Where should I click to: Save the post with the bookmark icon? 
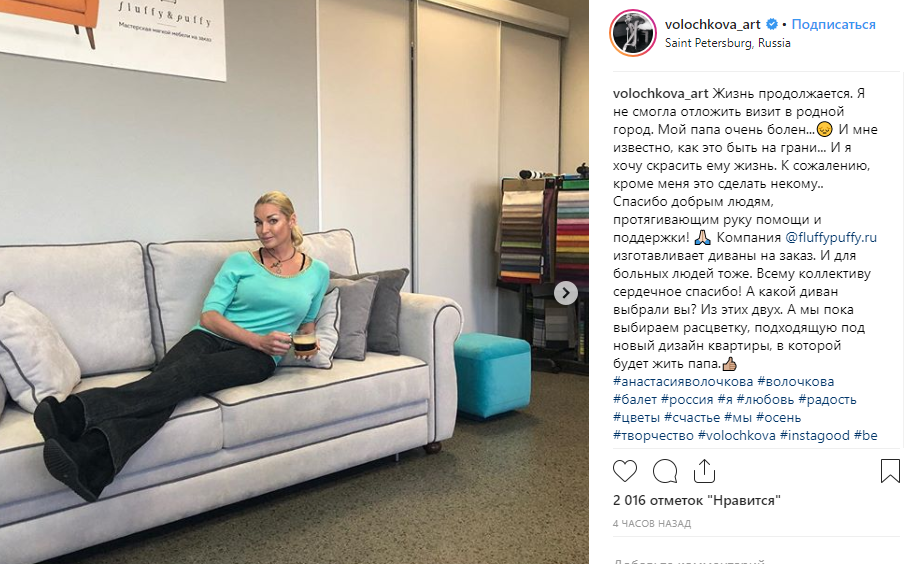(890, 471)
